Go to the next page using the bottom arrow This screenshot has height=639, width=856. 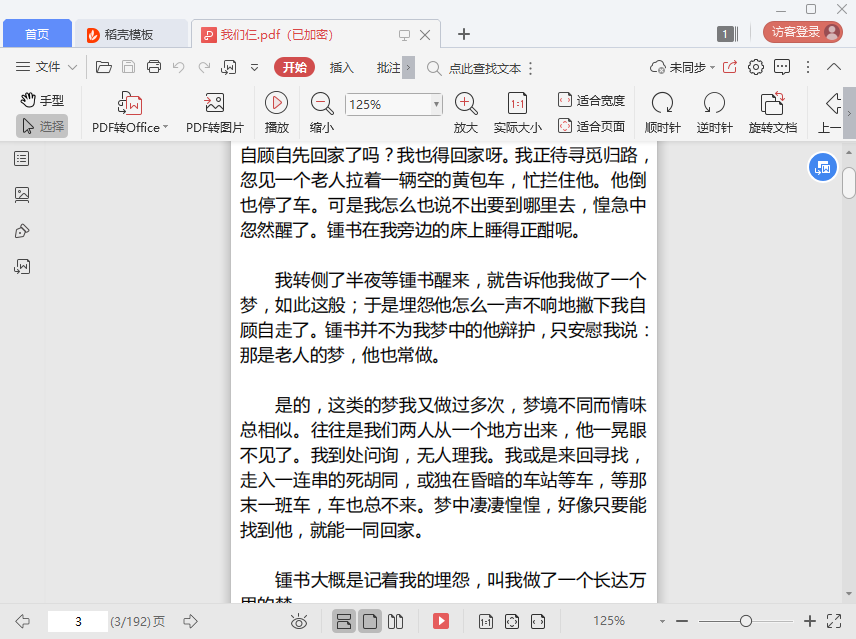pos(190,621)
